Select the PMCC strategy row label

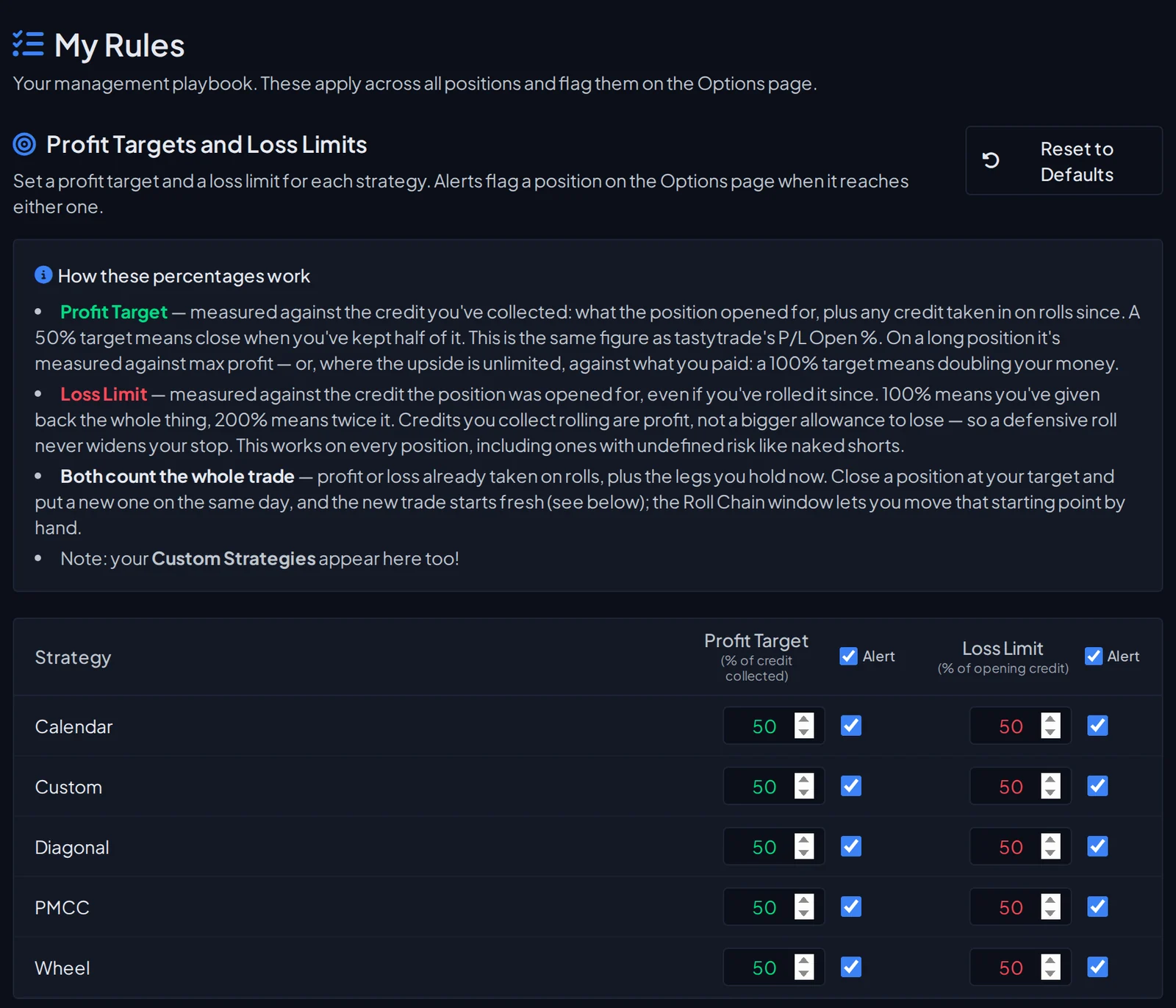tap(62, 907)
